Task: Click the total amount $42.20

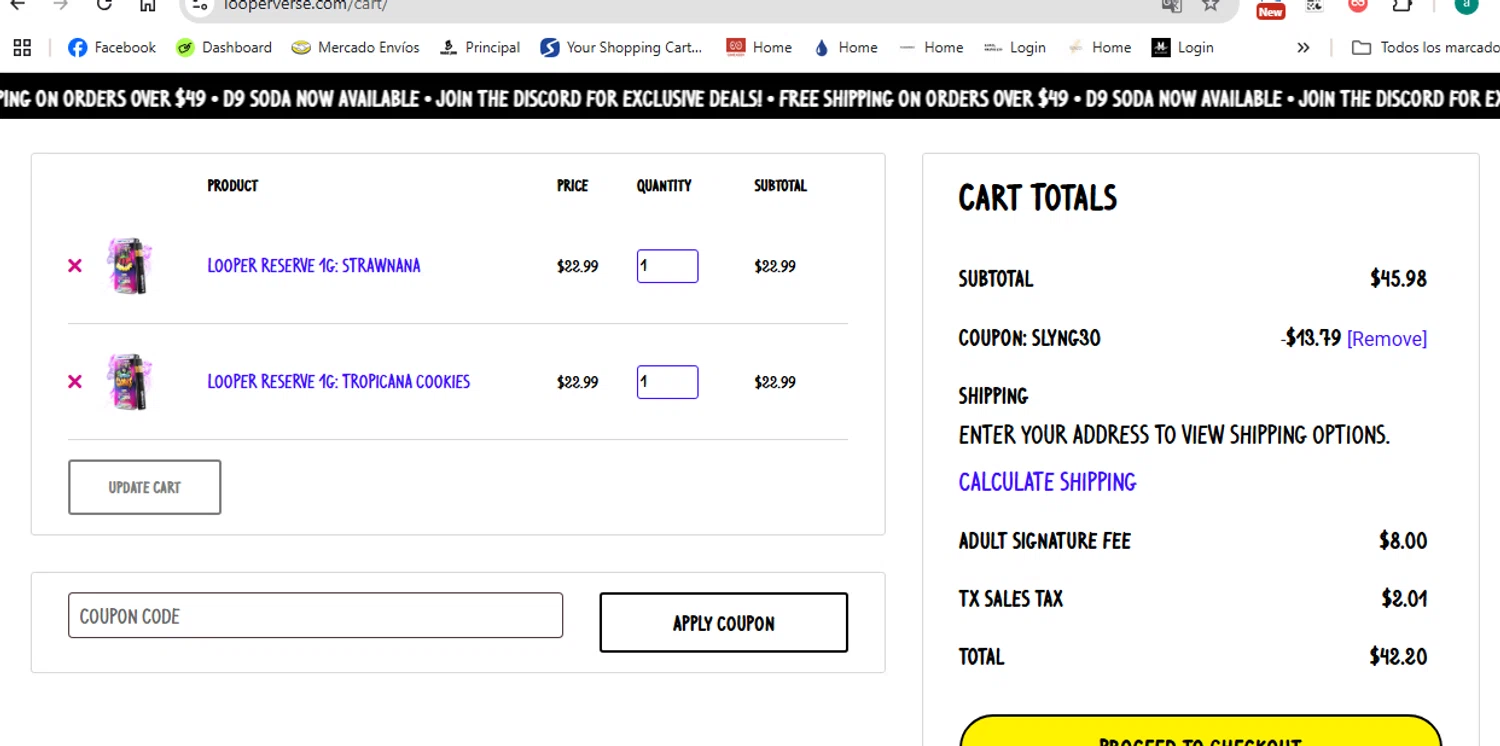Action: (x=1398, y=657)
